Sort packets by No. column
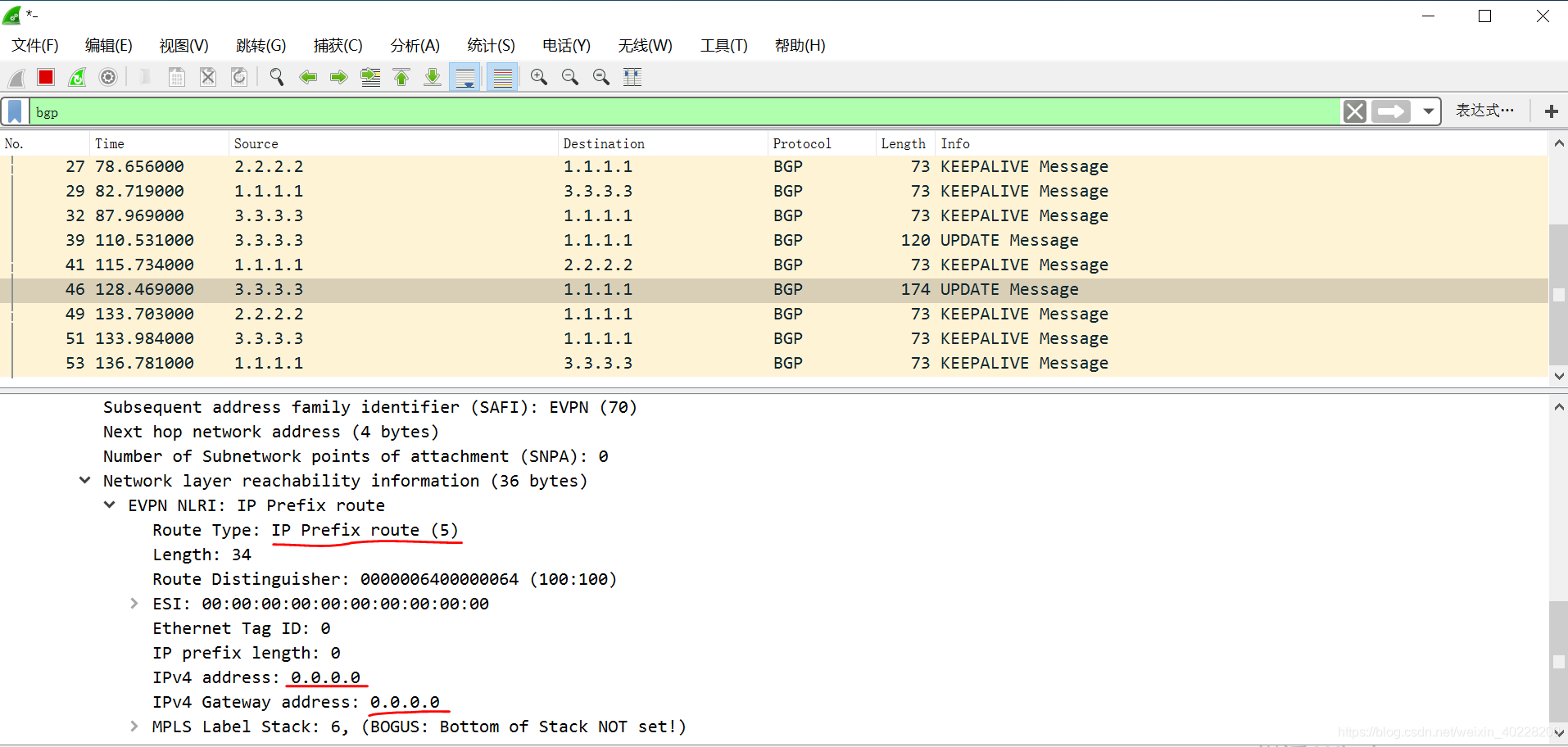 (45, 143)
